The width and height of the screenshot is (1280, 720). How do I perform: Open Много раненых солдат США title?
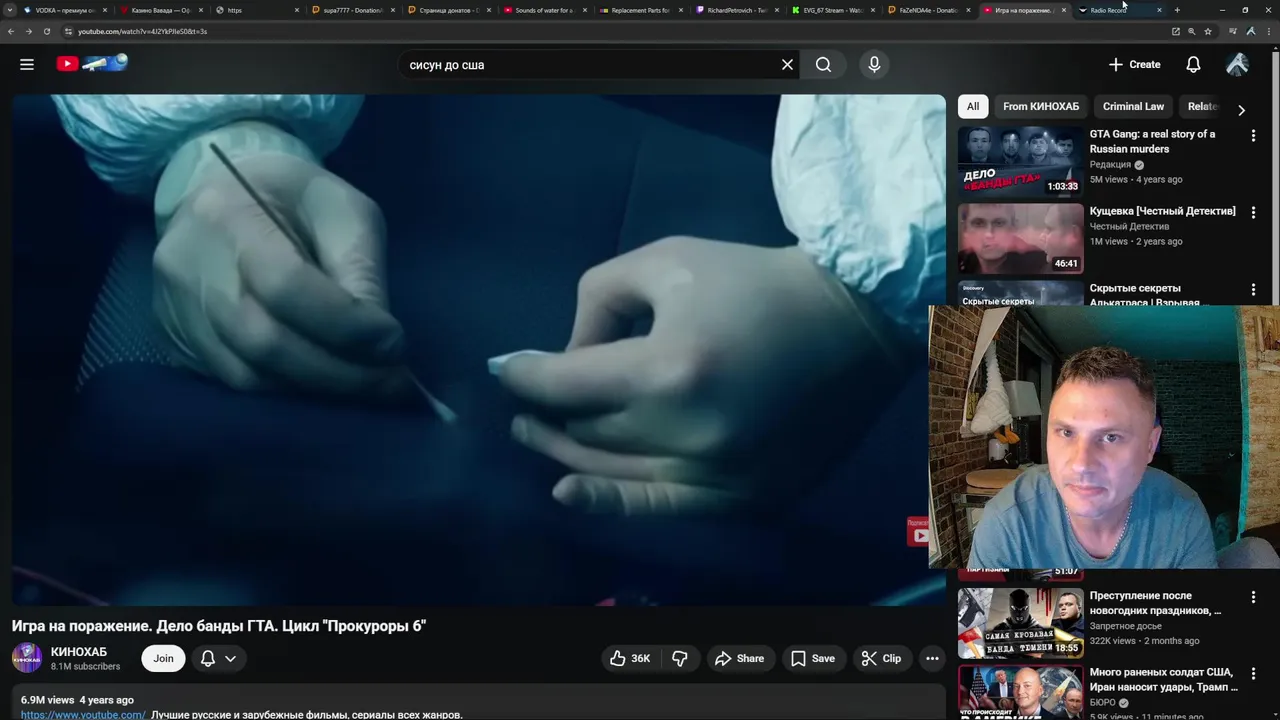[x=1163, y=680]
